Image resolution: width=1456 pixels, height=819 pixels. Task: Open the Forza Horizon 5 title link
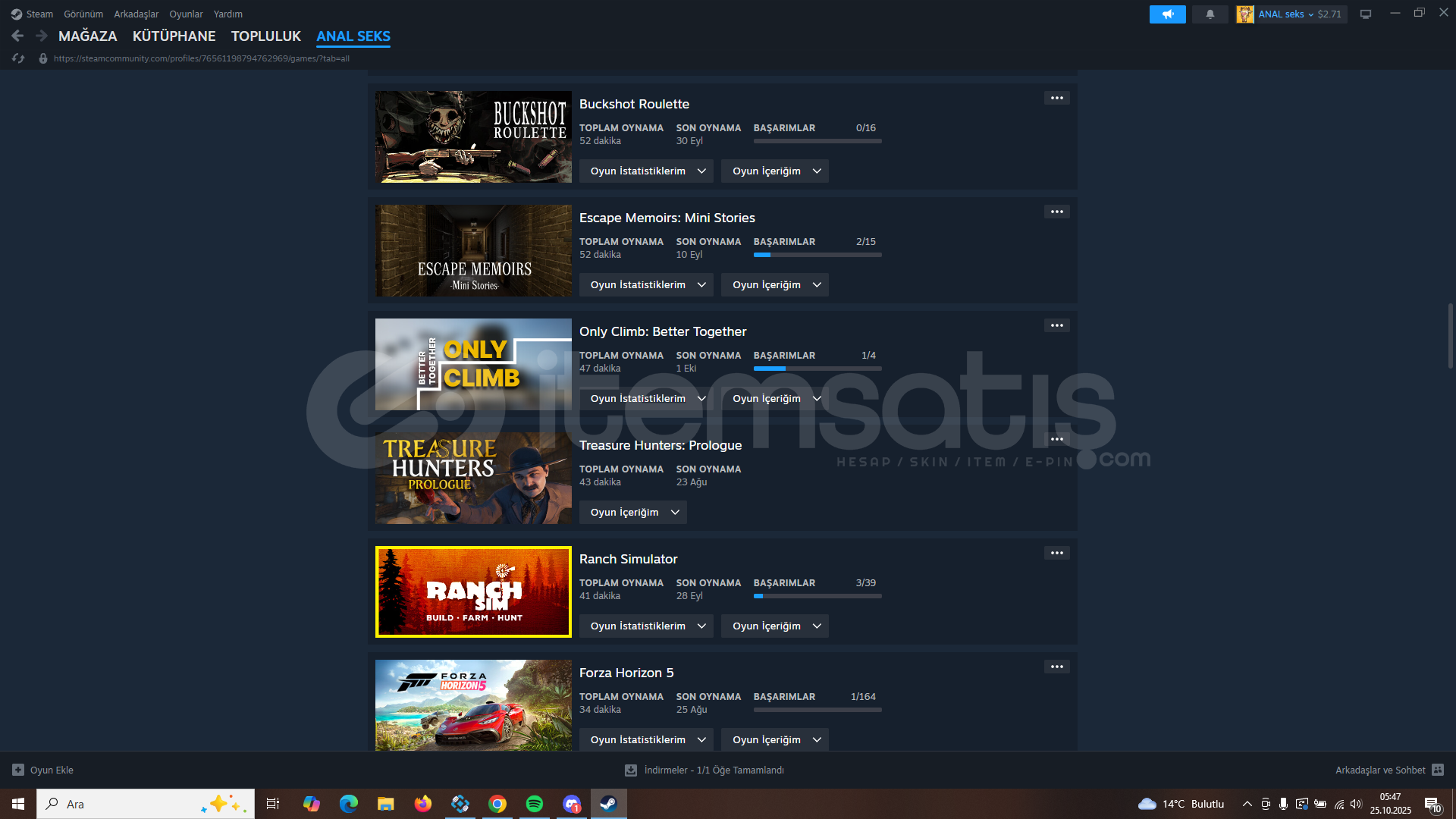tap(626, 673)
